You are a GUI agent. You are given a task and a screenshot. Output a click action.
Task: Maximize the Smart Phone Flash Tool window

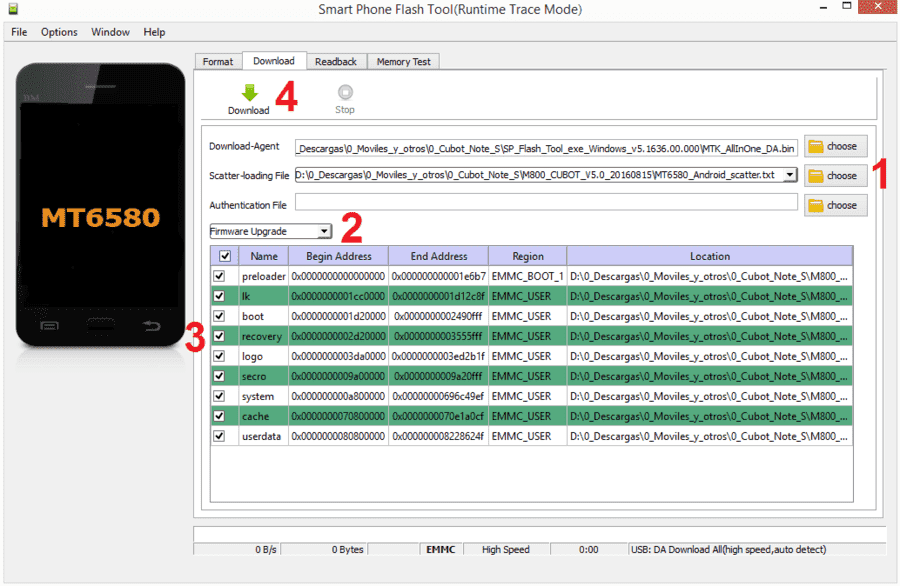point(847,7)
